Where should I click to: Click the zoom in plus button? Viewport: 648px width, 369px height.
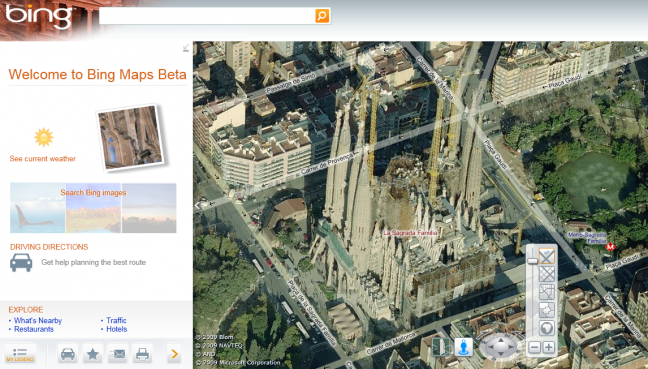point(549,347)
